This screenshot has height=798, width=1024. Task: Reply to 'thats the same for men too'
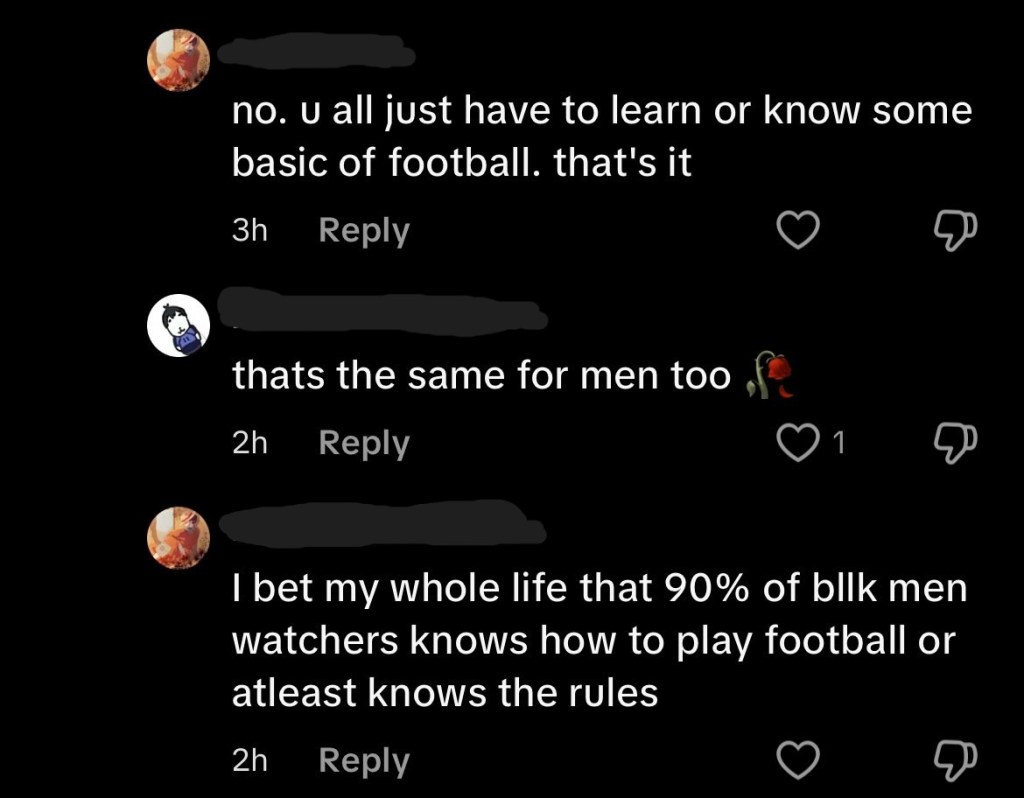click(364, 443)
